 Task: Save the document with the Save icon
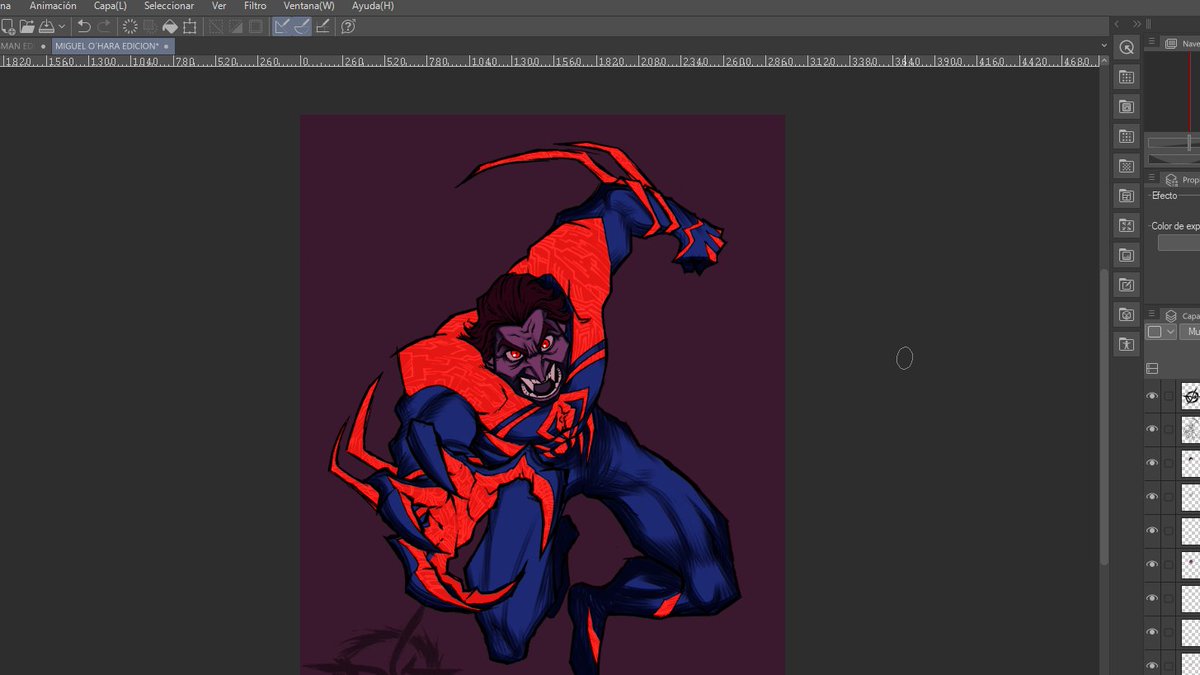point(46,27)
